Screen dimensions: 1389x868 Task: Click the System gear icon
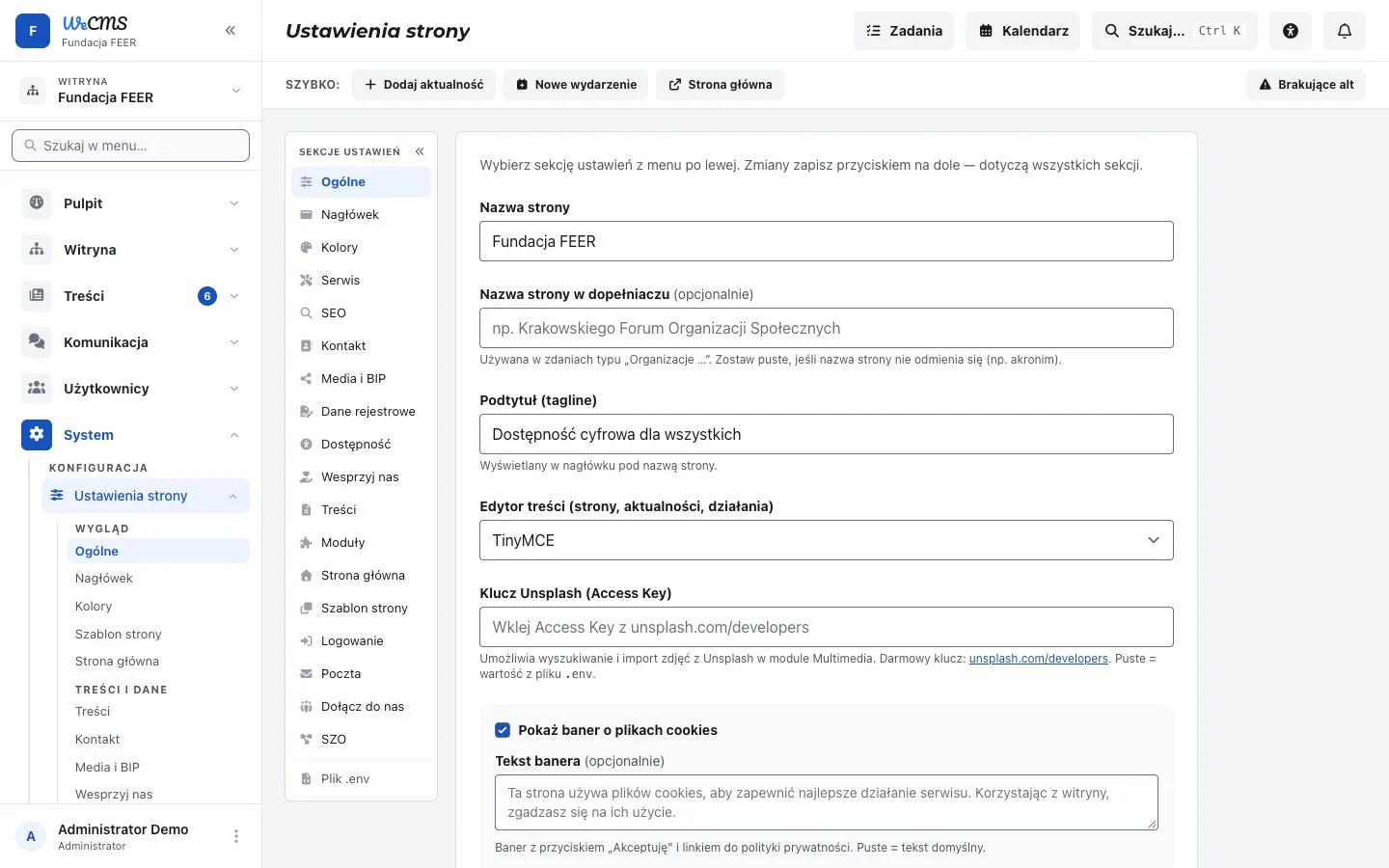37,434
